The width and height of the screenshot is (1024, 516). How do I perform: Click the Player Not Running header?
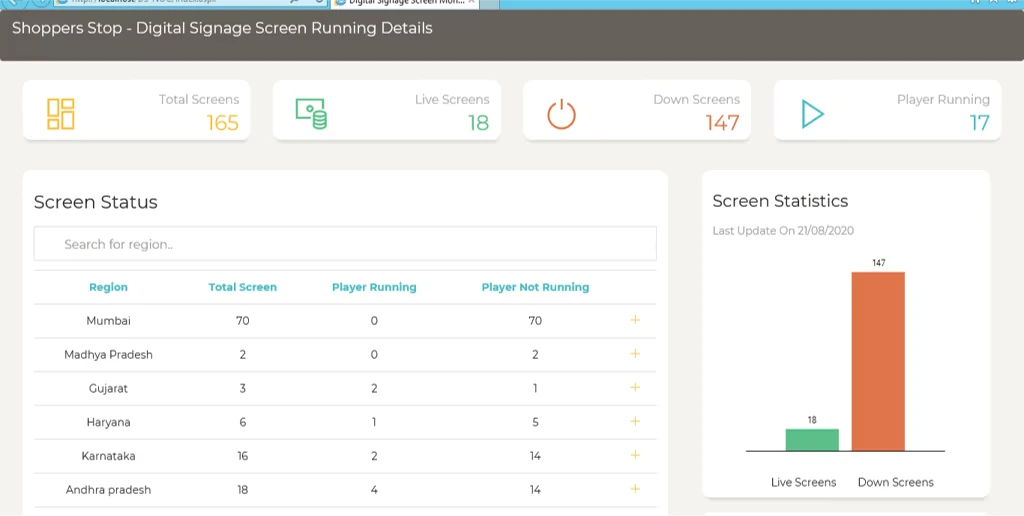click(536, 287)
